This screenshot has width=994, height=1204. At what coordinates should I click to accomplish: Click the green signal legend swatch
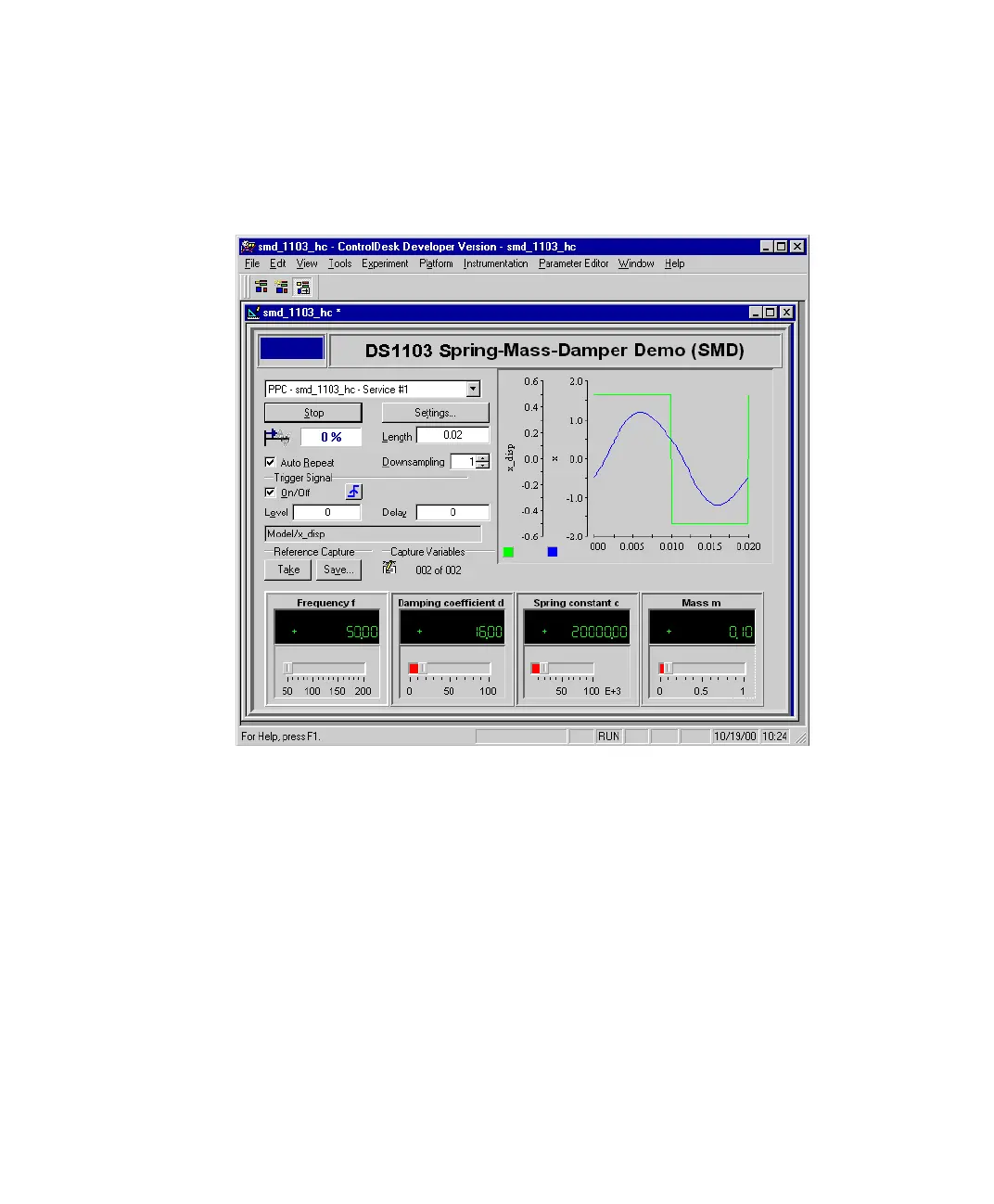(508, 552)
